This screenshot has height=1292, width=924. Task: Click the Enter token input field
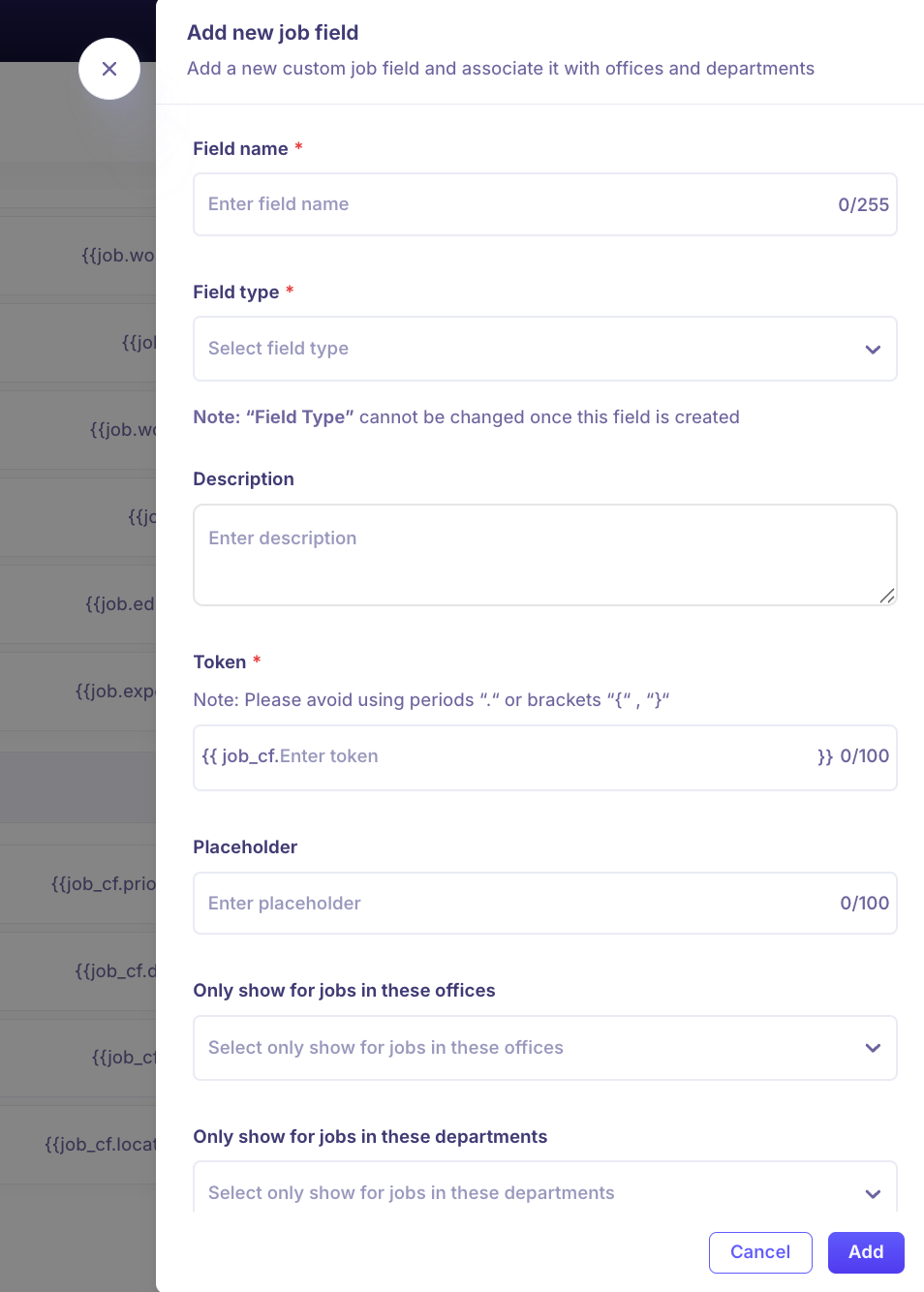pos(542,756)
